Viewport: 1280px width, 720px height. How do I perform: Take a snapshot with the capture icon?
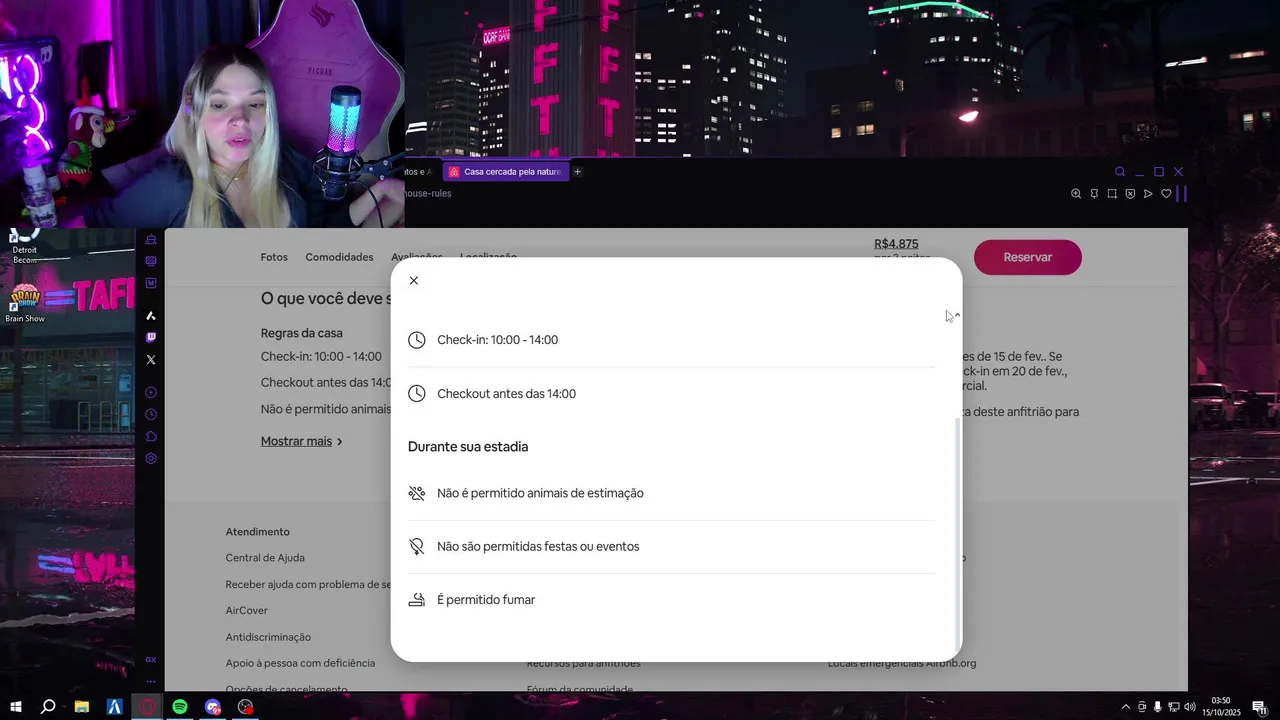(1112, 194)
